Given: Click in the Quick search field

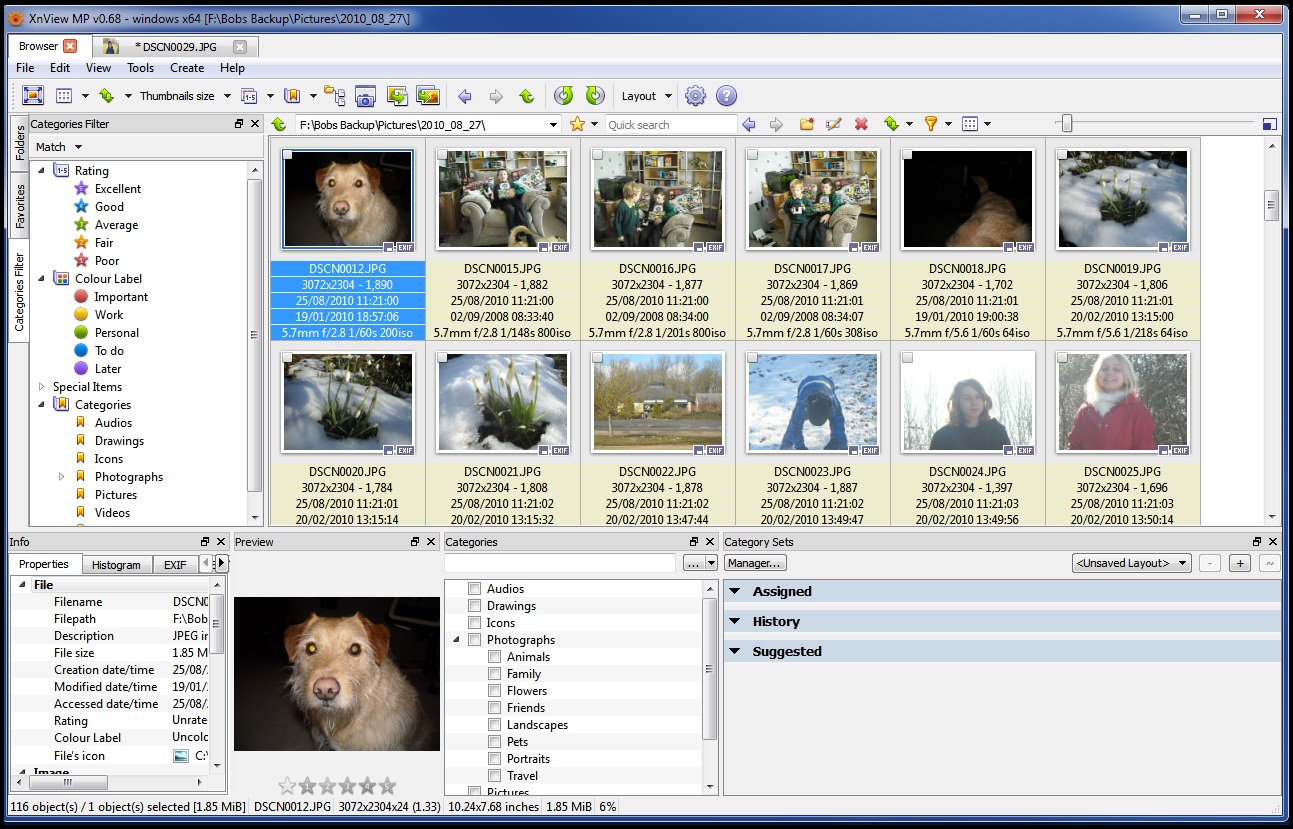Looking at the screenshot, I should pos(669,125).
